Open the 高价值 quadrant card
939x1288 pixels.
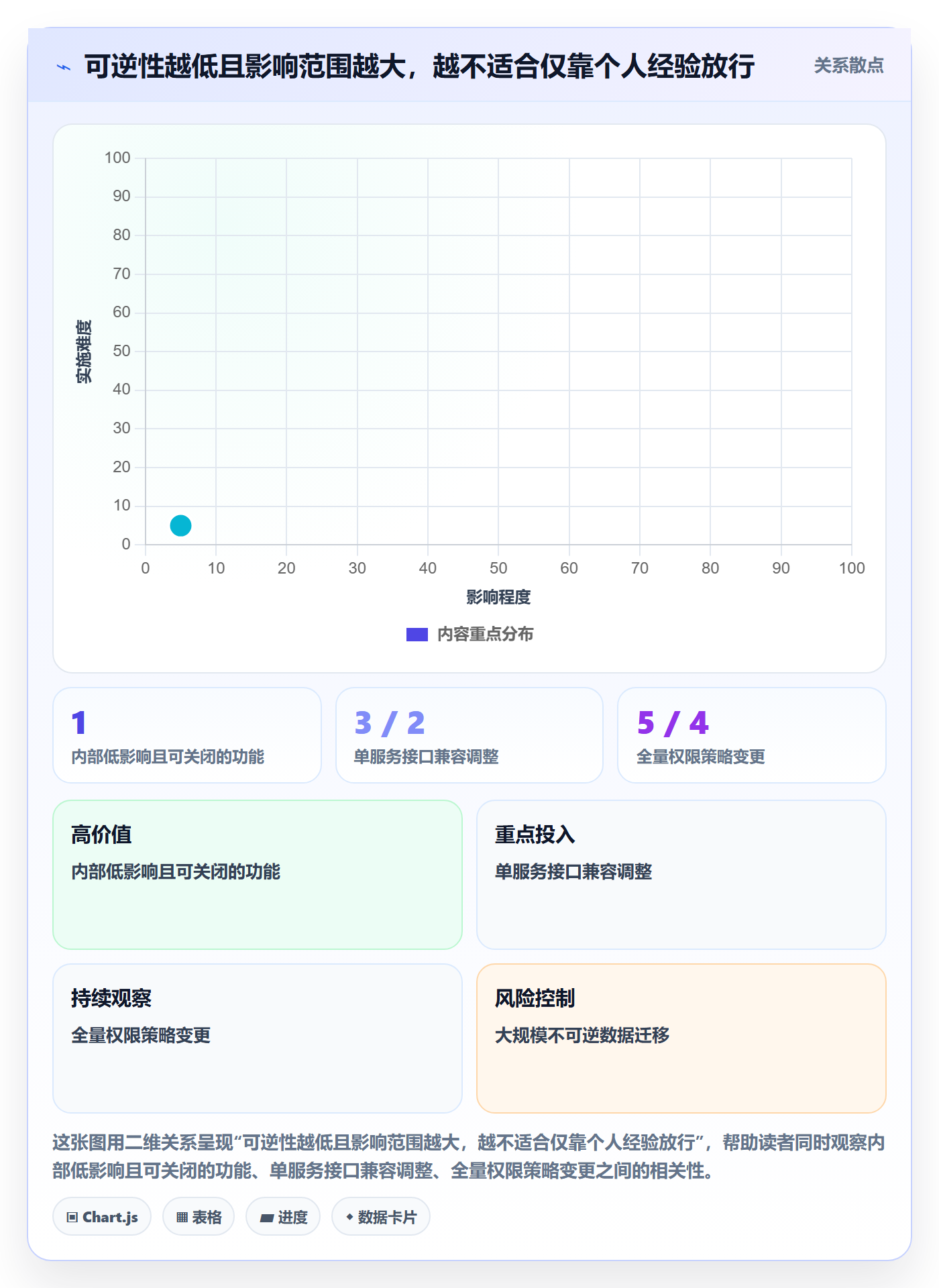pyautogui.click(x=258, y=874)
